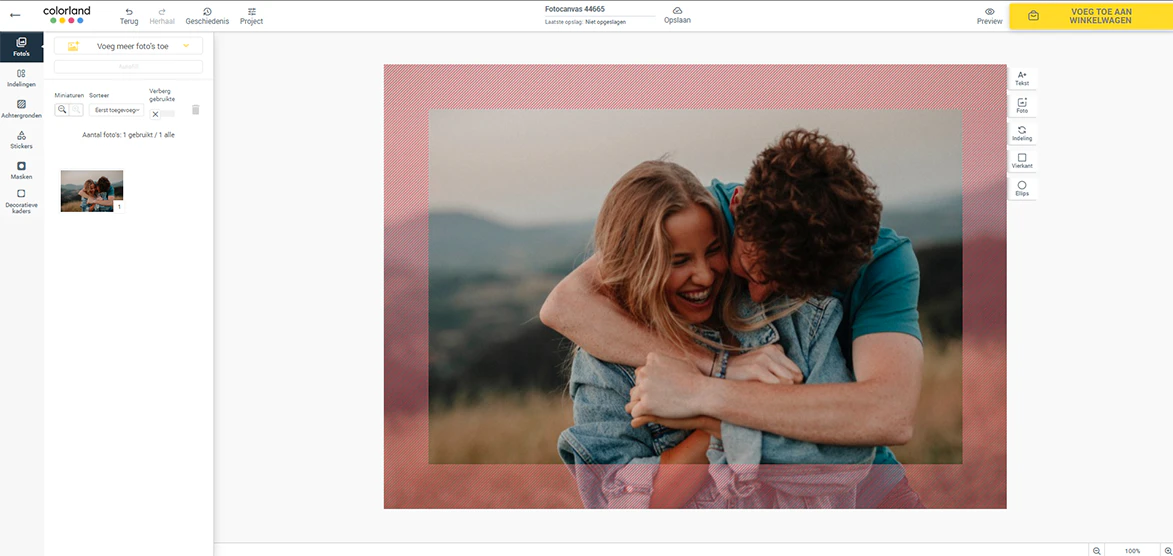1173x556 pixels.
Task: Open the Stickers sidebar tab
Action: click(21, 140)
